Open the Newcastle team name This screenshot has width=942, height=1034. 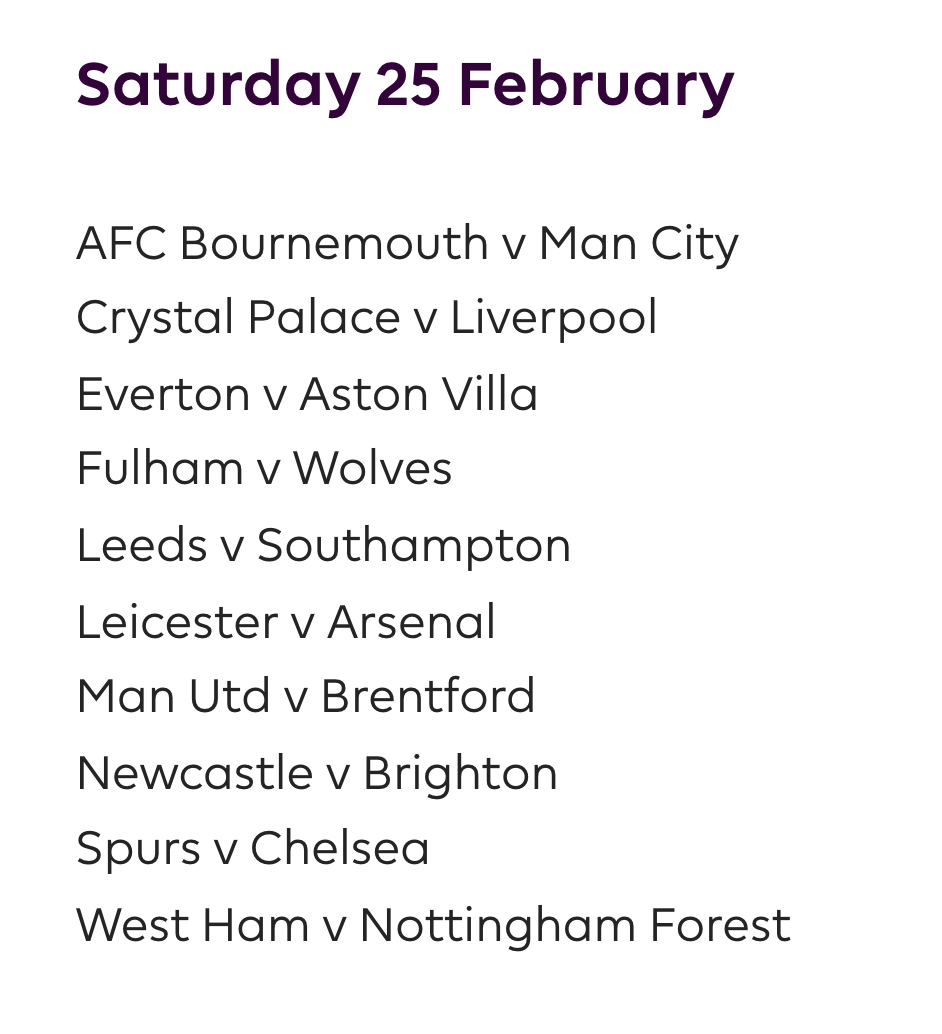(x=195, y=773)
